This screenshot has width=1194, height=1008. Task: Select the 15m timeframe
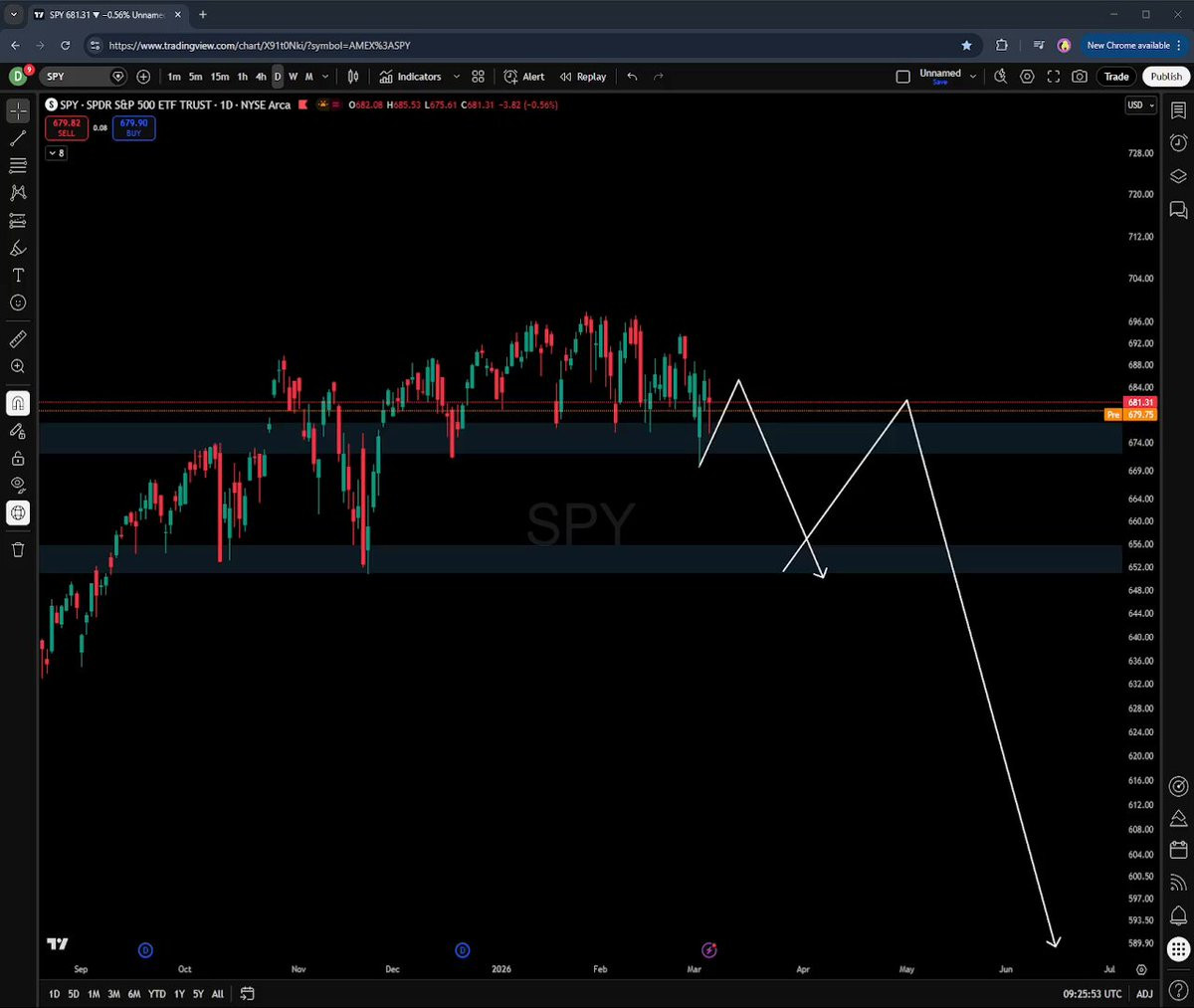[x=220, y=77]
